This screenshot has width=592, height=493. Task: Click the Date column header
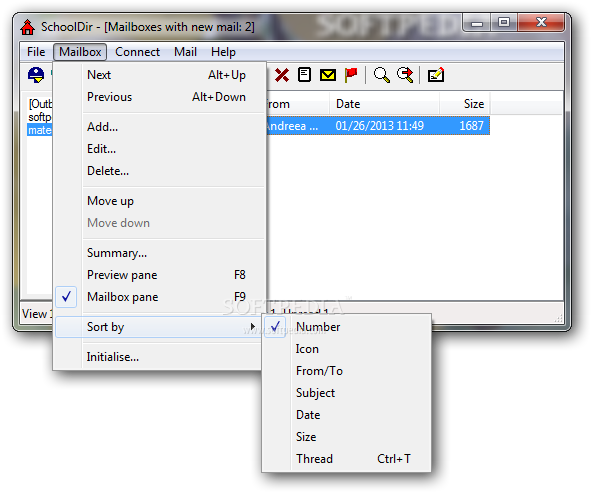[384, 104]
